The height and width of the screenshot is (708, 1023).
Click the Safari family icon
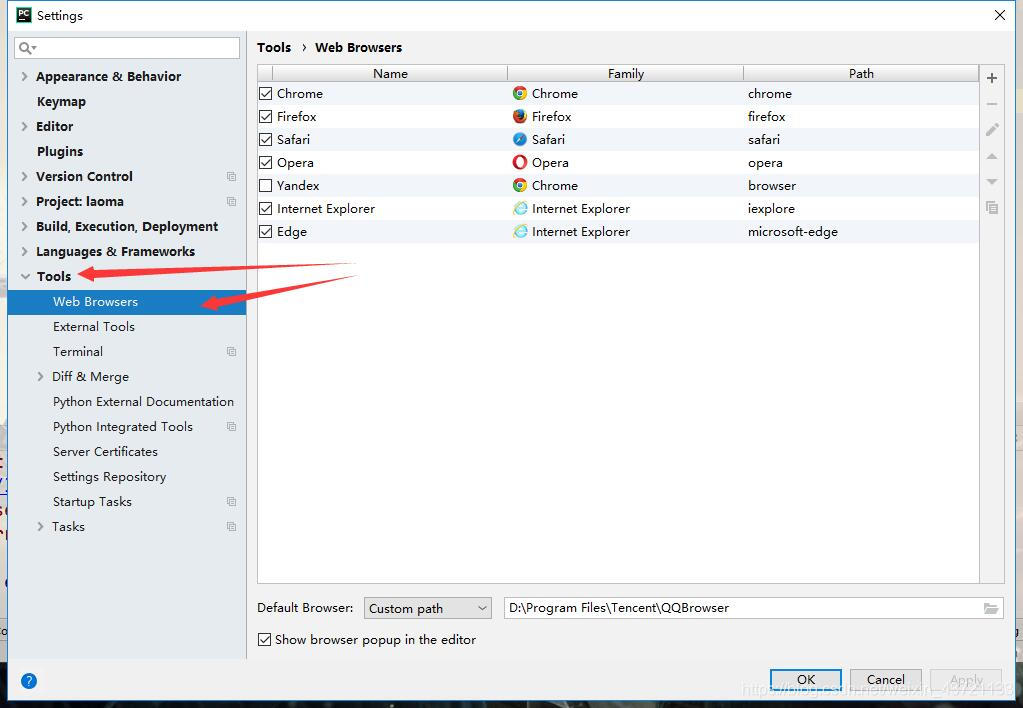coord(519,139)
